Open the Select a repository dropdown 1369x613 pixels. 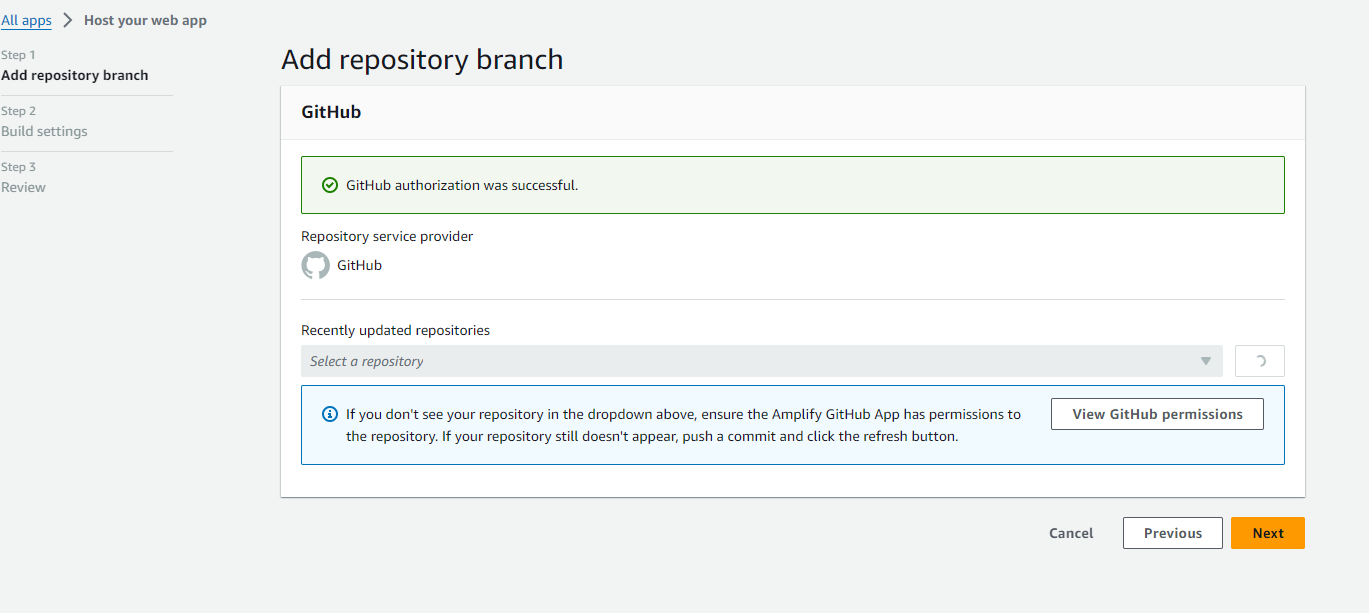[x=762, y=361]
